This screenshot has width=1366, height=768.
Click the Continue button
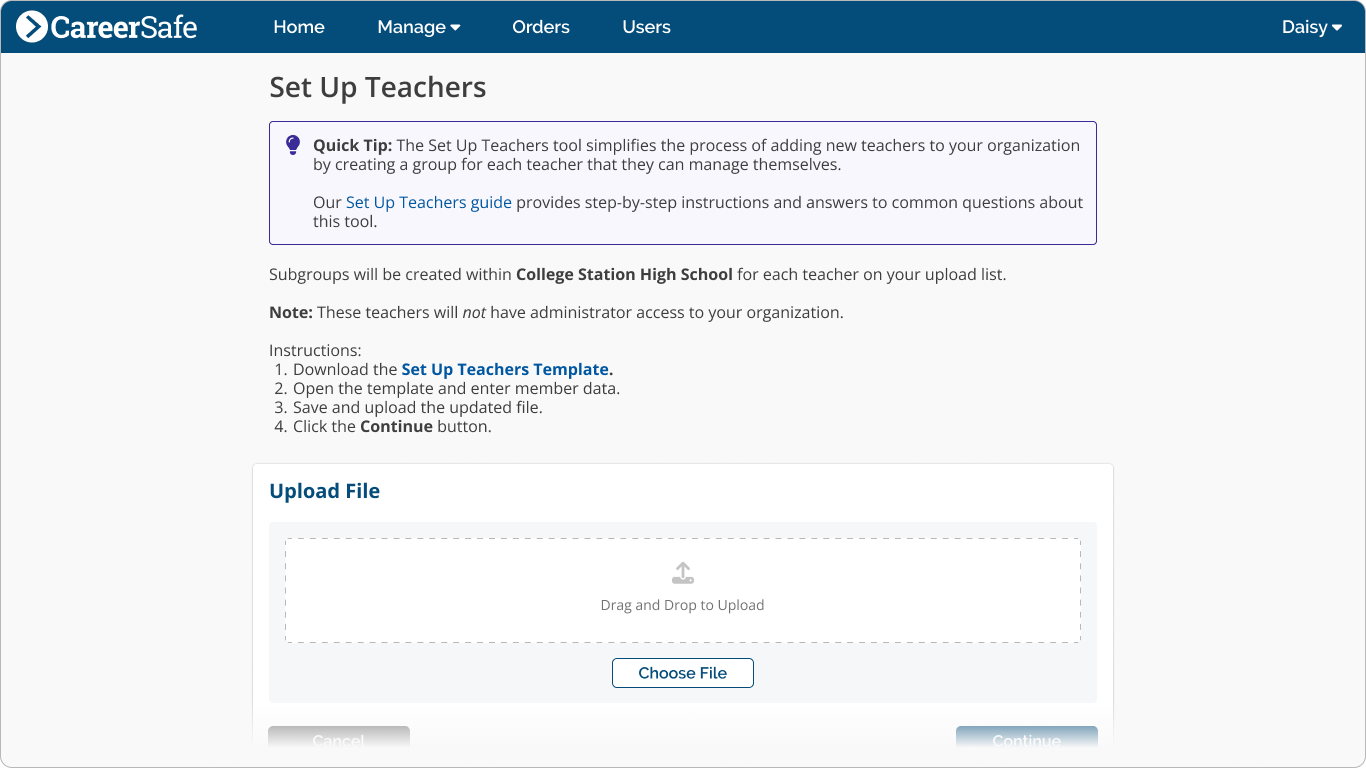1026,740
